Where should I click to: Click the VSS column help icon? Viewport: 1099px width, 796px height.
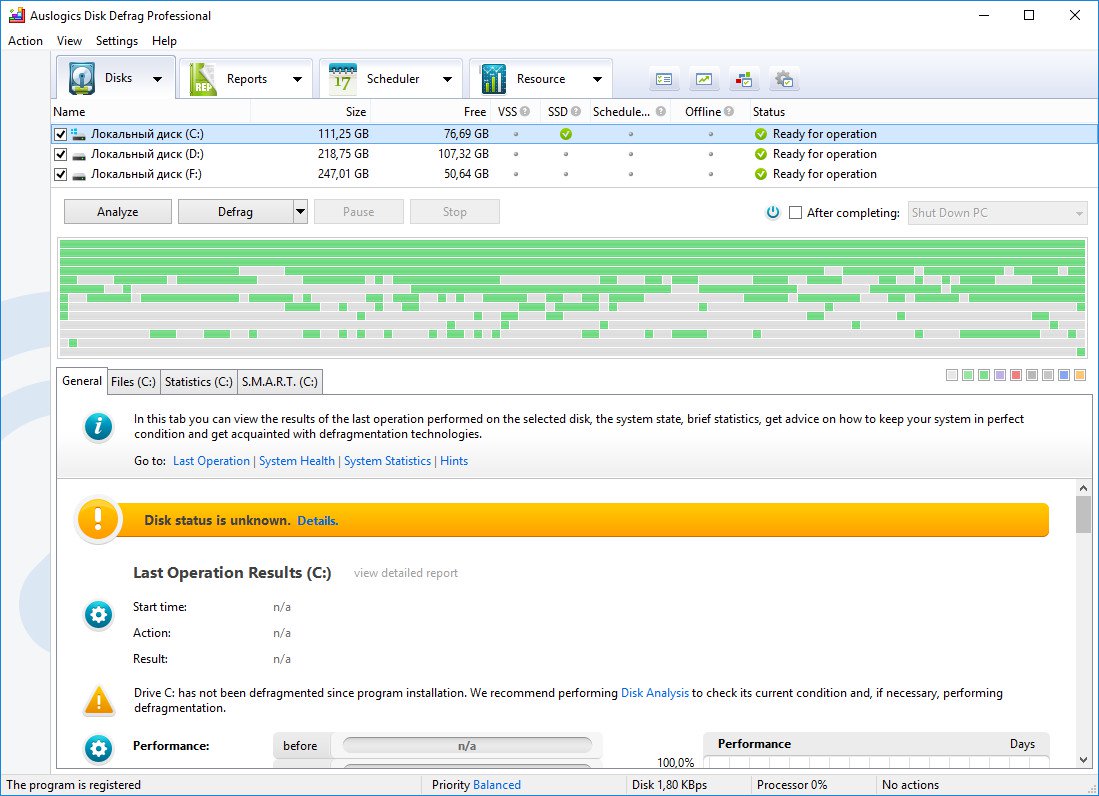525,111
